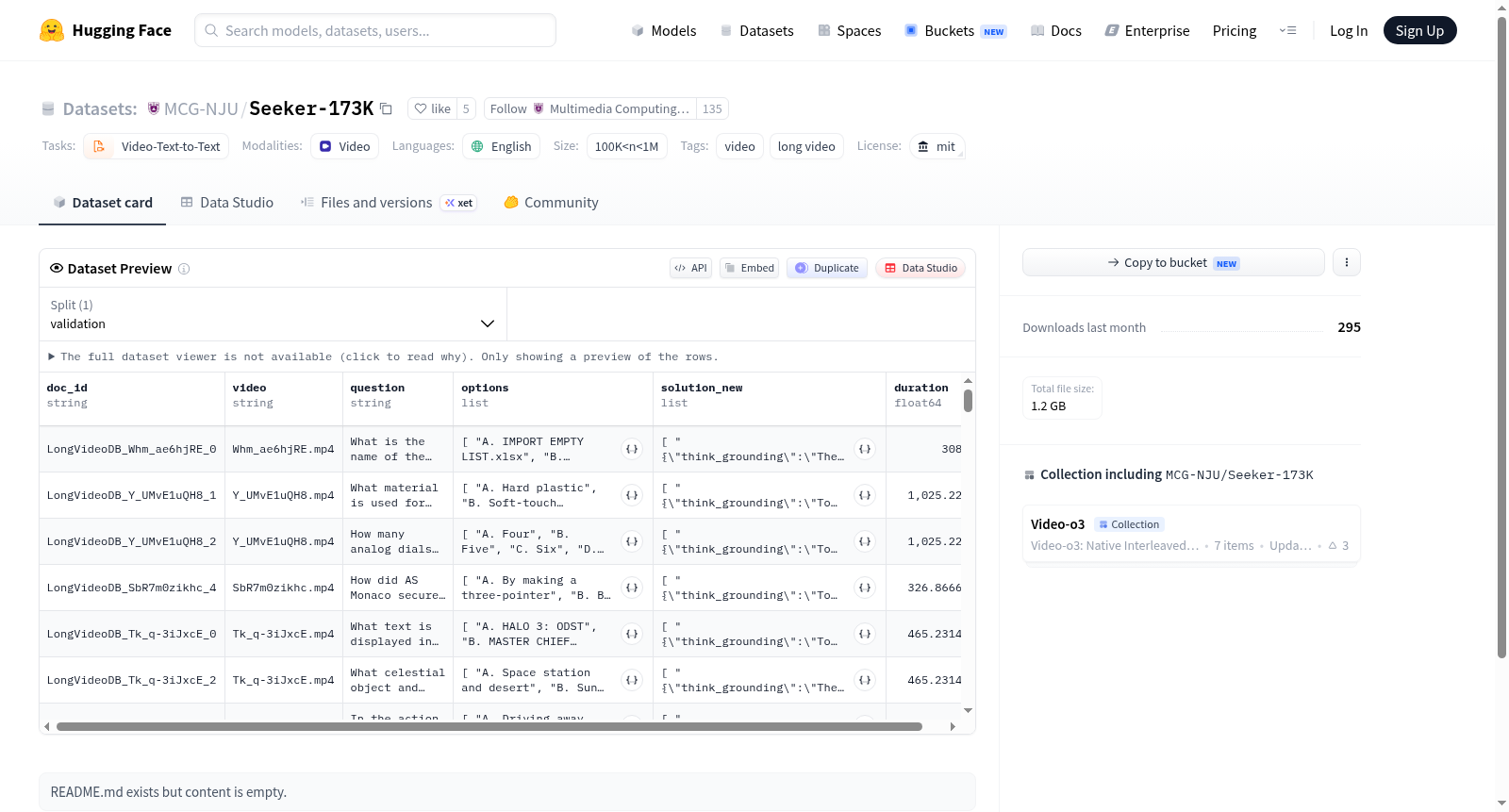Copy dataset name with the copy icon

point(386,108)
